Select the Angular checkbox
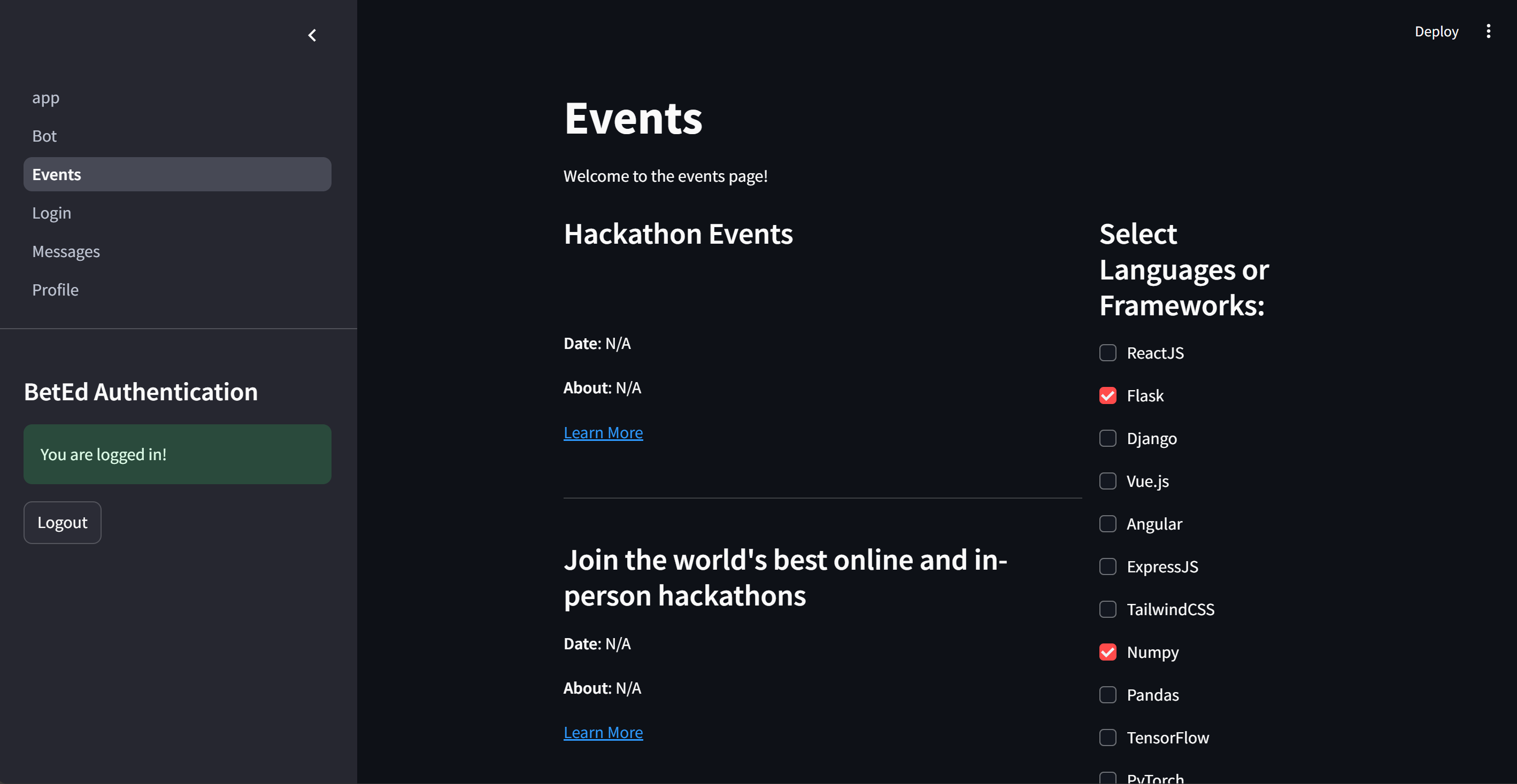The height and width of the screenshot is (784, 1517). 1107,524
